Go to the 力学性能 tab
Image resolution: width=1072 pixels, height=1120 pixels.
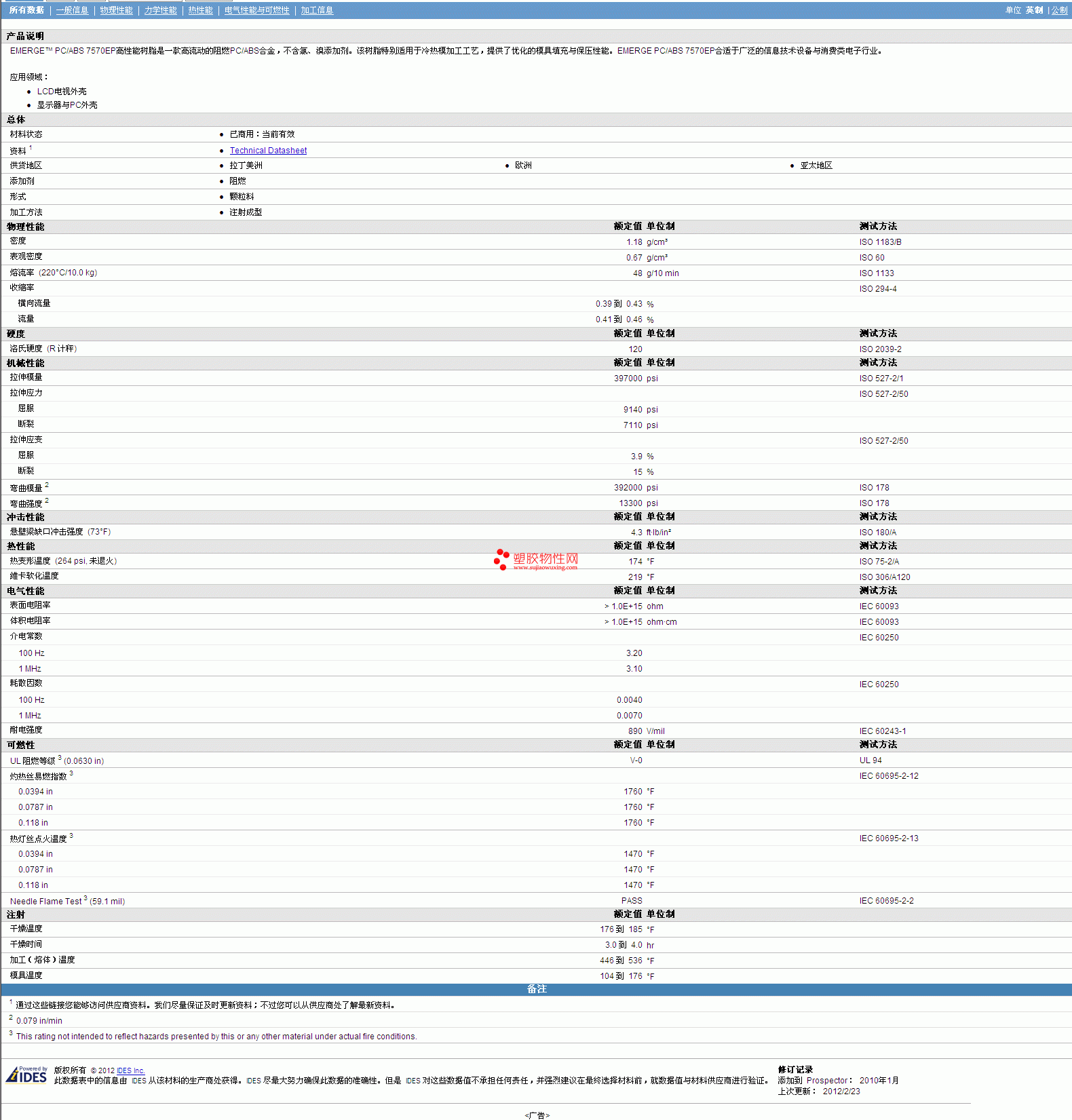click(x=160, y=10)
